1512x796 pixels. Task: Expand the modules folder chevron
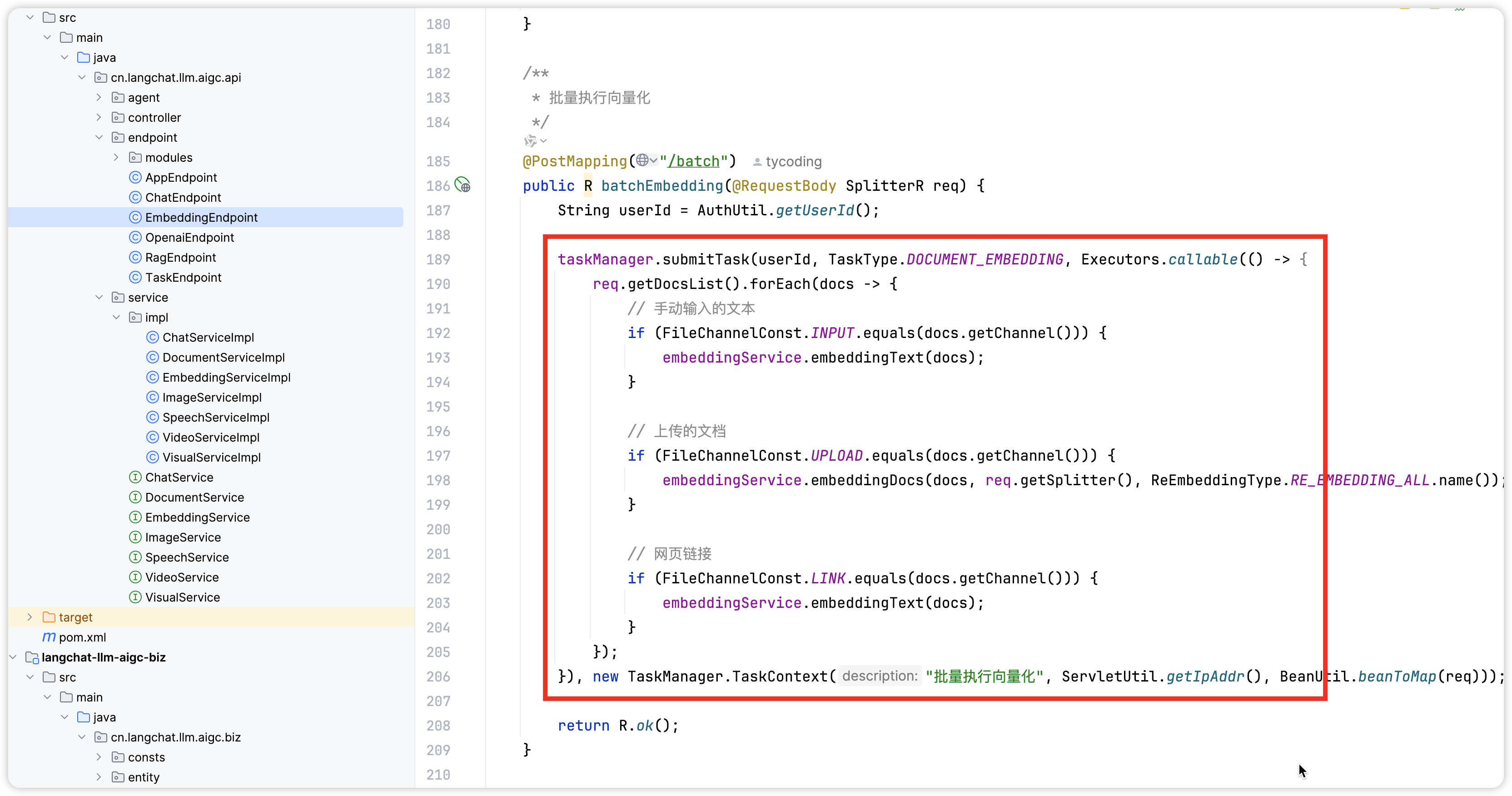[116, 157]
